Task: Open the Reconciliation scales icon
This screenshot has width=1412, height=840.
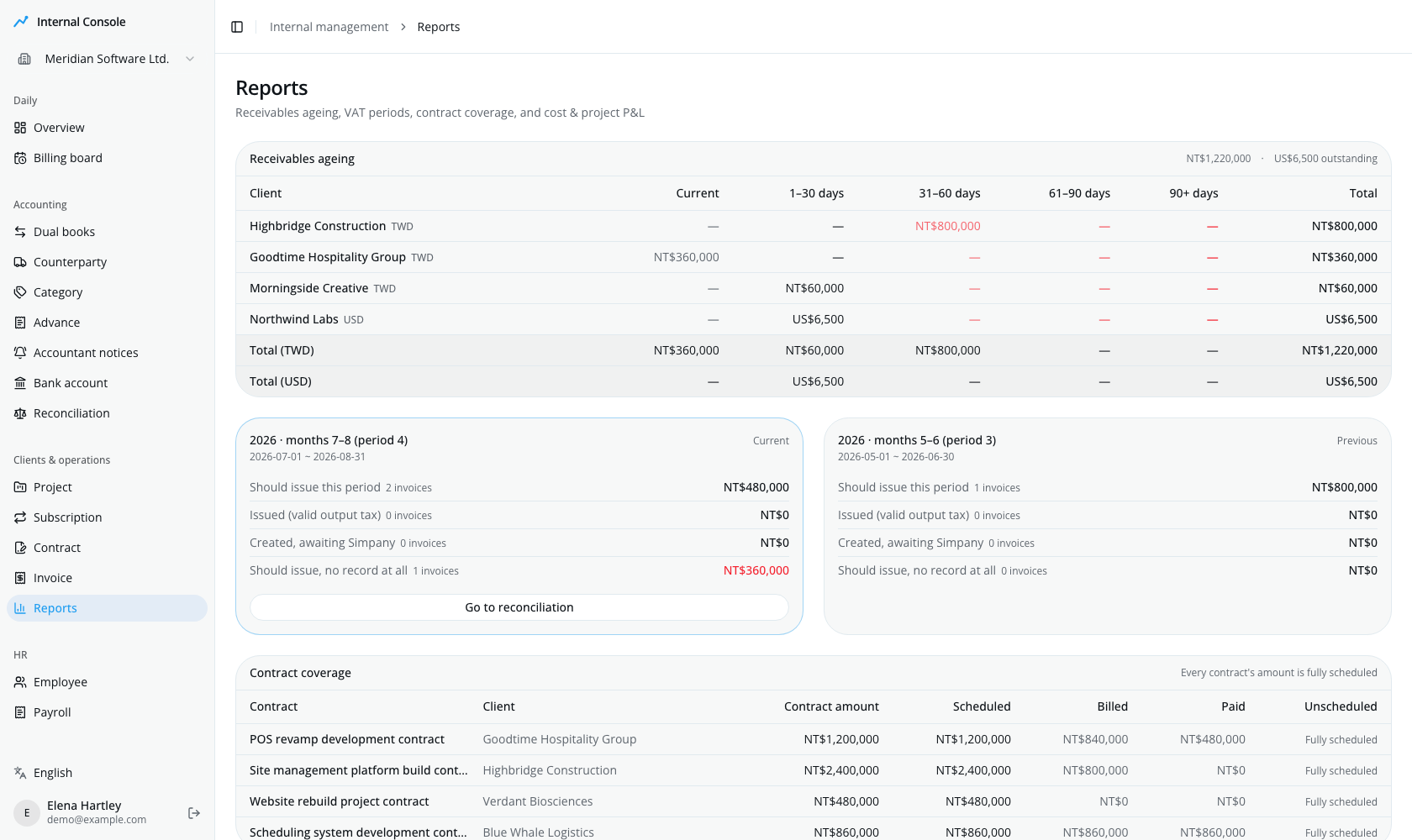Action: pos(20,413)
